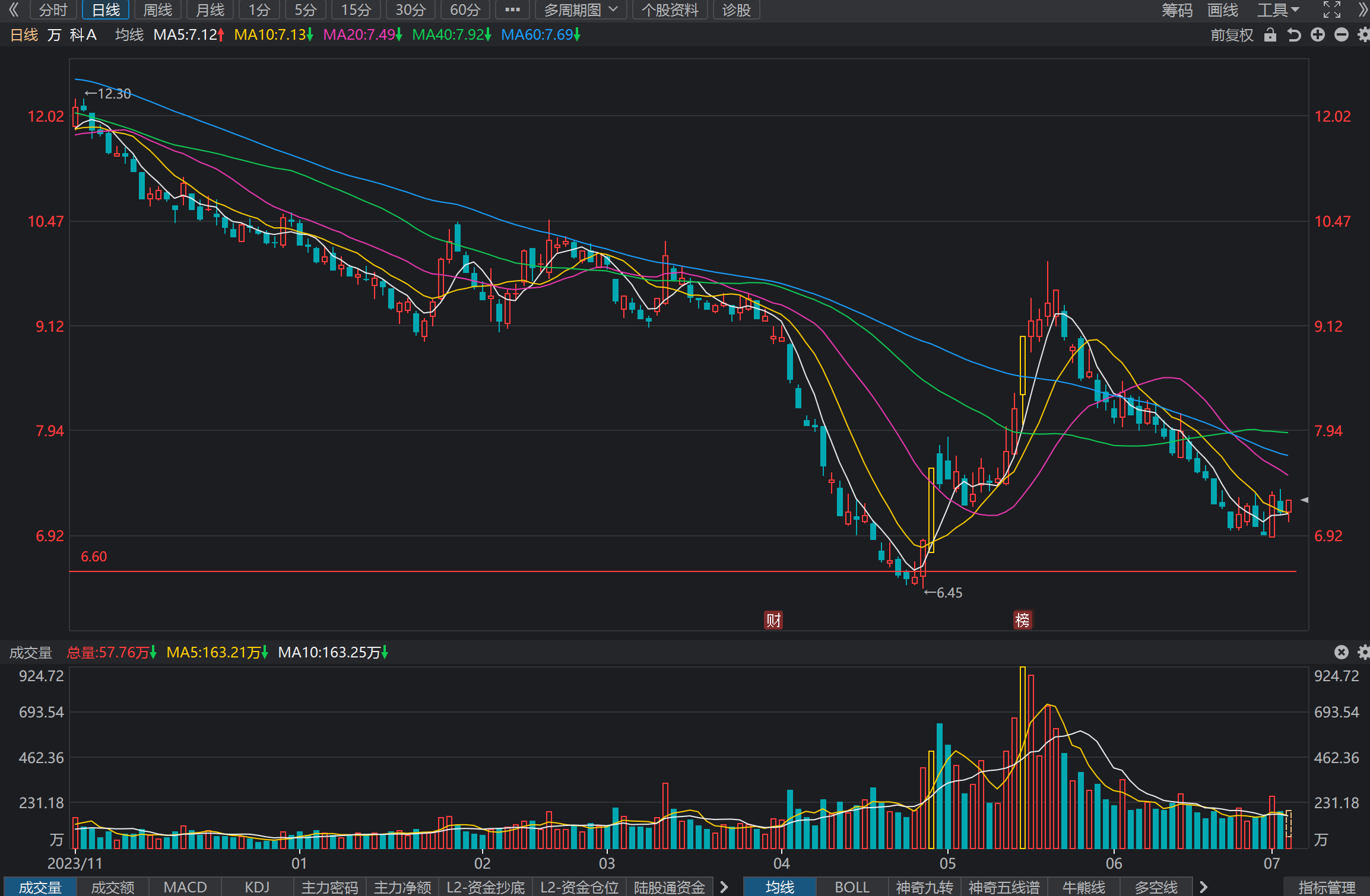The image size is (1370, 896).
Task: Close the volume indicator panel
Action: point(1342,652)
